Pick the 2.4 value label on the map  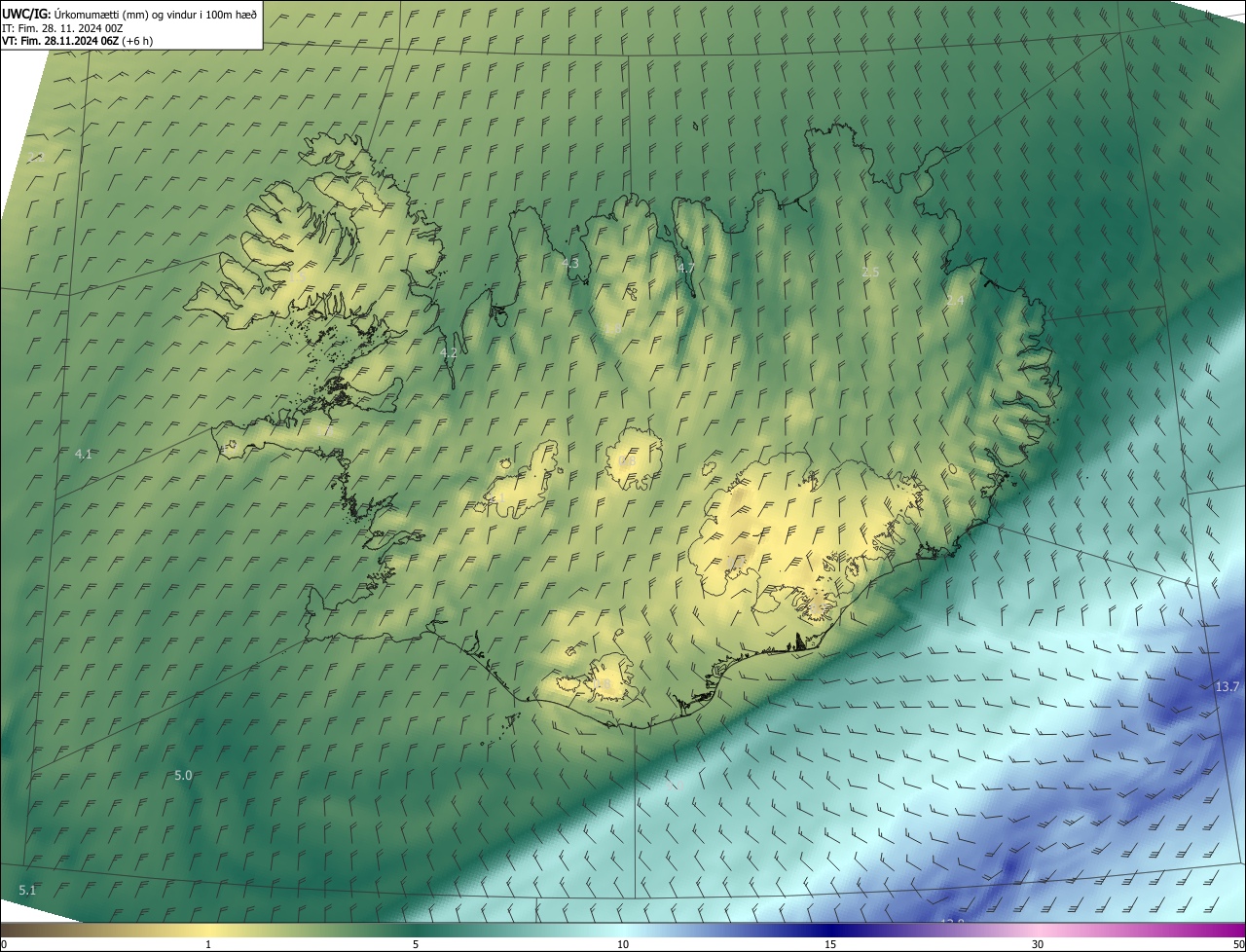click(955, 301)
